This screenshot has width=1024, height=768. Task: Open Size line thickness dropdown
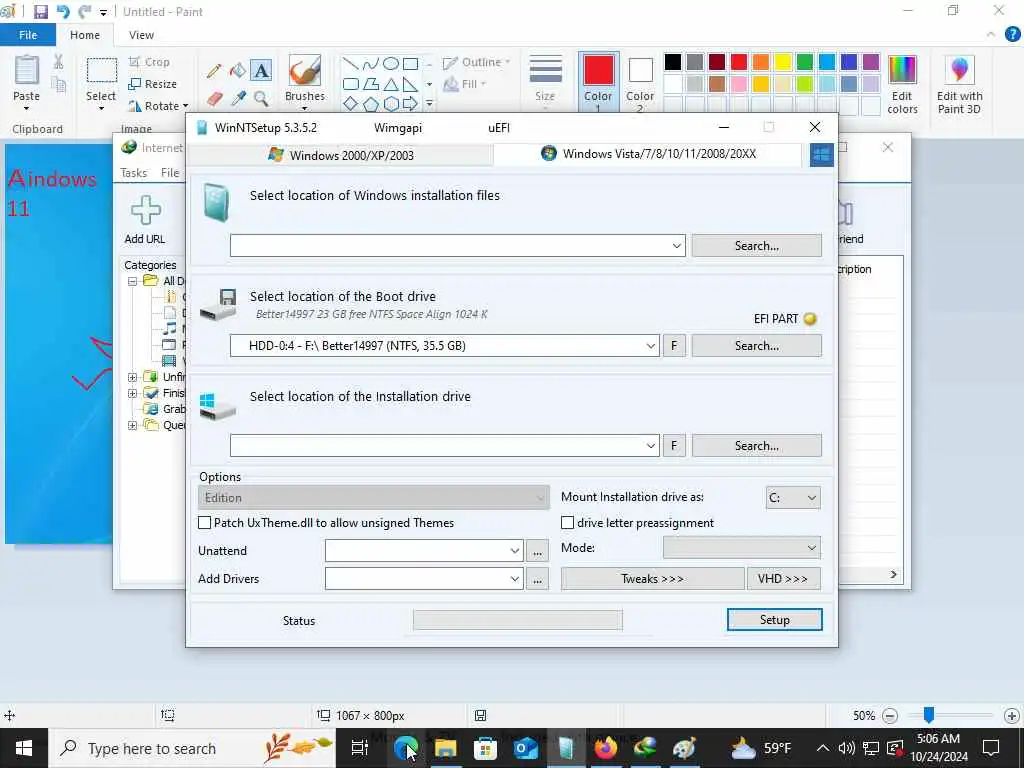(545, 80)
